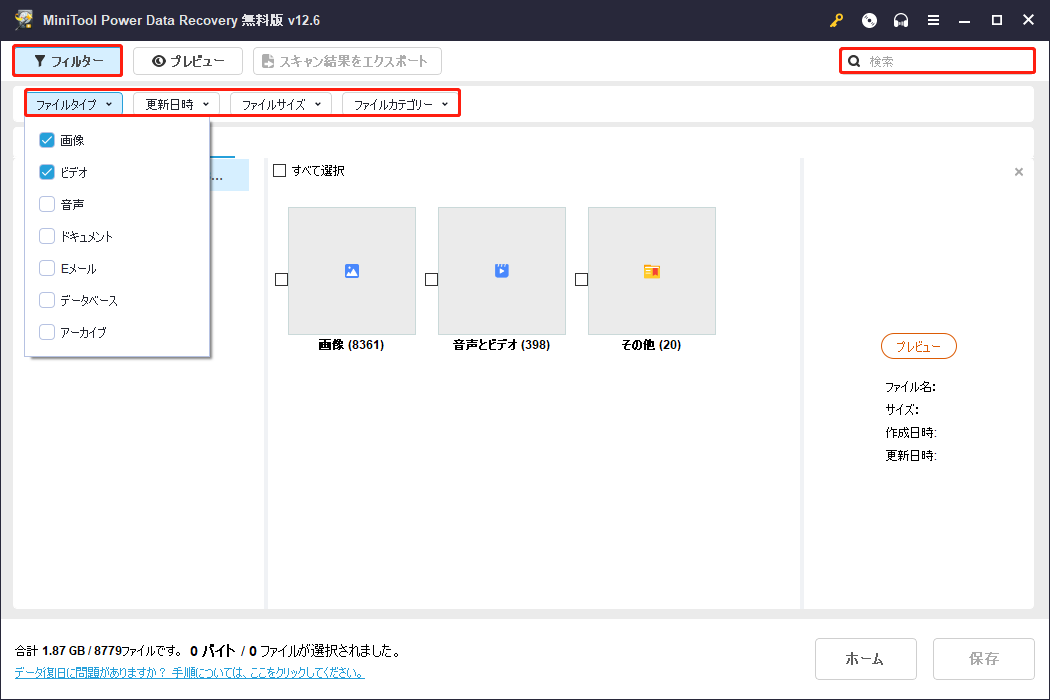Open the hamburger menu icon
The image size is (1050, 700).
(933, 20)
